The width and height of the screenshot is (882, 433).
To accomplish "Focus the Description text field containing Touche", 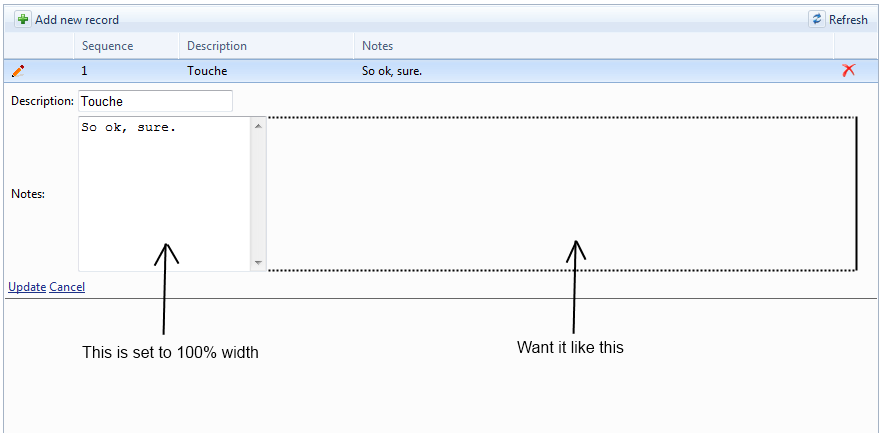I will click(155, 101).
